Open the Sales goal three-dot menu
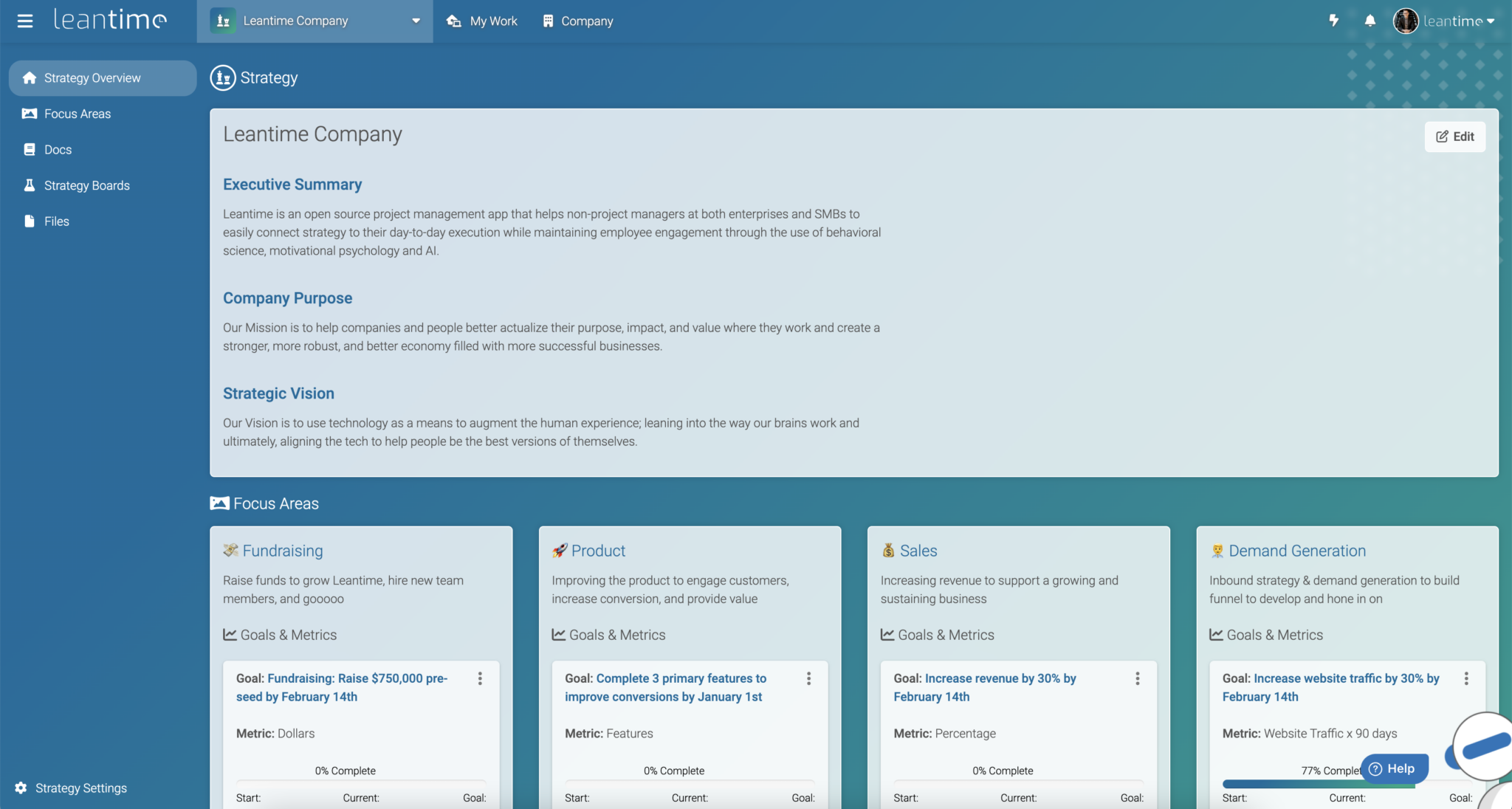 1137,678
